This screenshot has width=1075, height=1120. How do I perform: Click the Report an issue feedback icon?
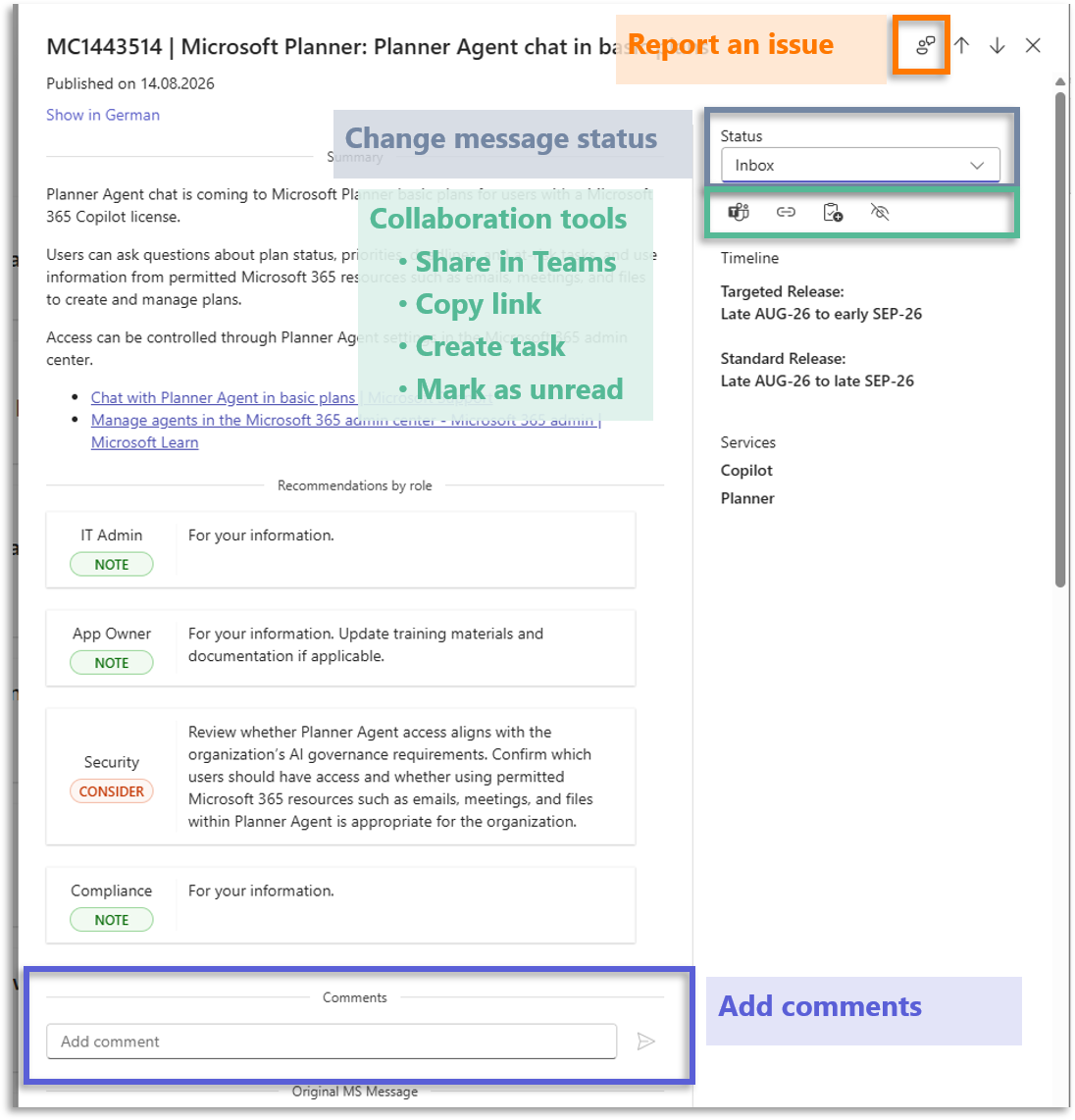tap(925, 46)
